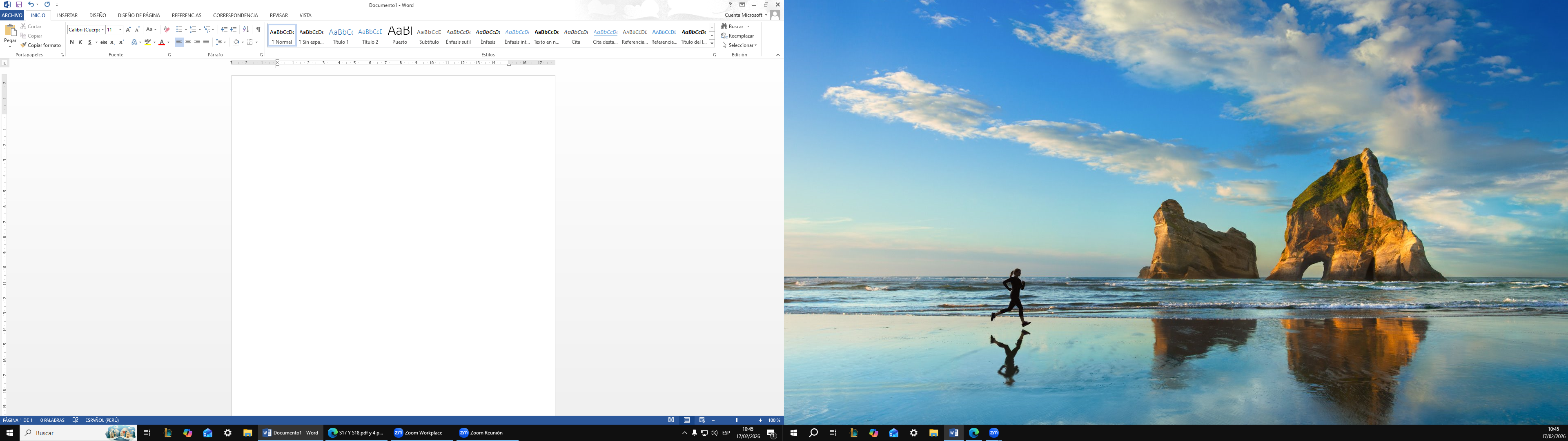Open the font size dropdown
The image size is (1568, 441).
120,29
